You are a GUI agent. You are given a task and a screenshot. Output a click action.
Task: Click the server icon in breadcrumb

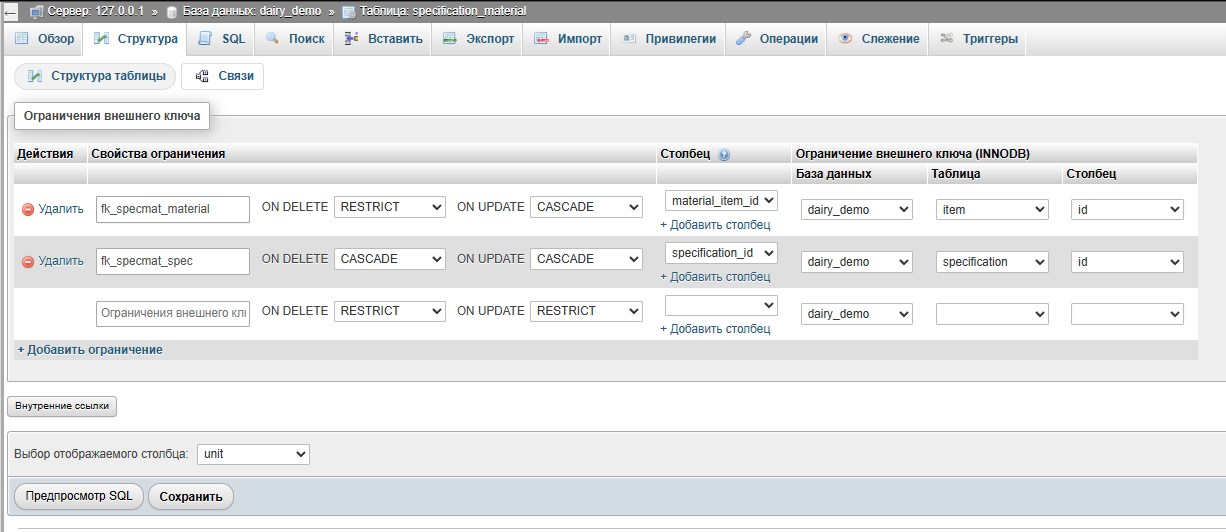click(37, 11)
